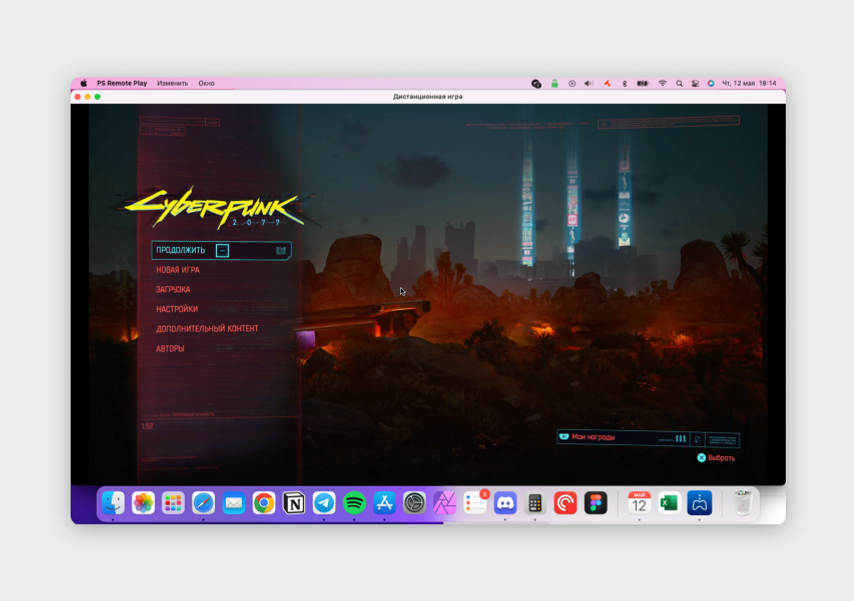
Task: Click the date and time in menu bar
Action: [749, 83]
